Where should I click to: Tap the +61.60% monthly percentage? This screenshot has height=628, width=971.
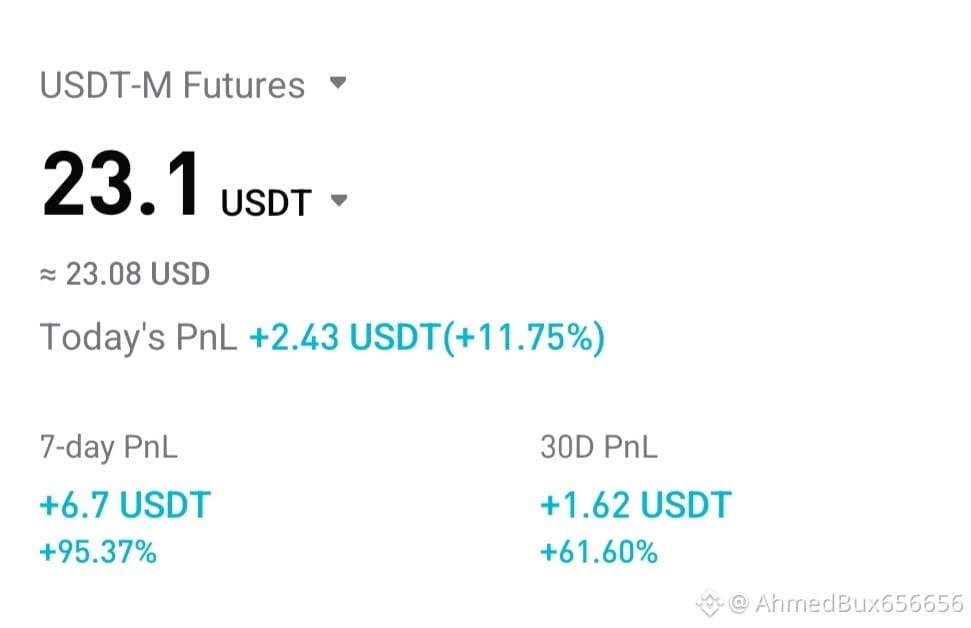coord(599,551)
